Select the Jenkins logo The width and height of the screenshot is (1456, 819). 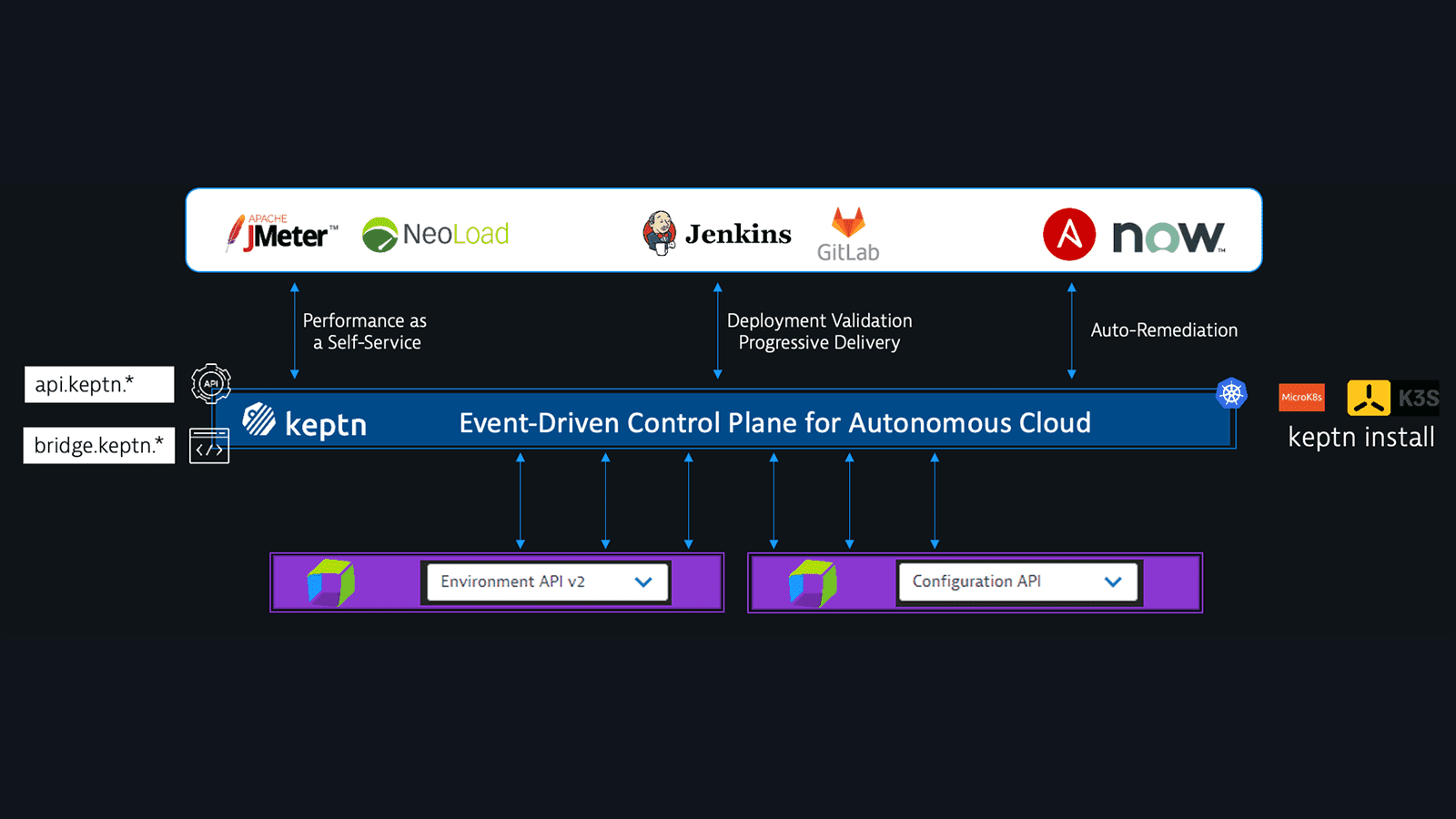click(716, 234)
